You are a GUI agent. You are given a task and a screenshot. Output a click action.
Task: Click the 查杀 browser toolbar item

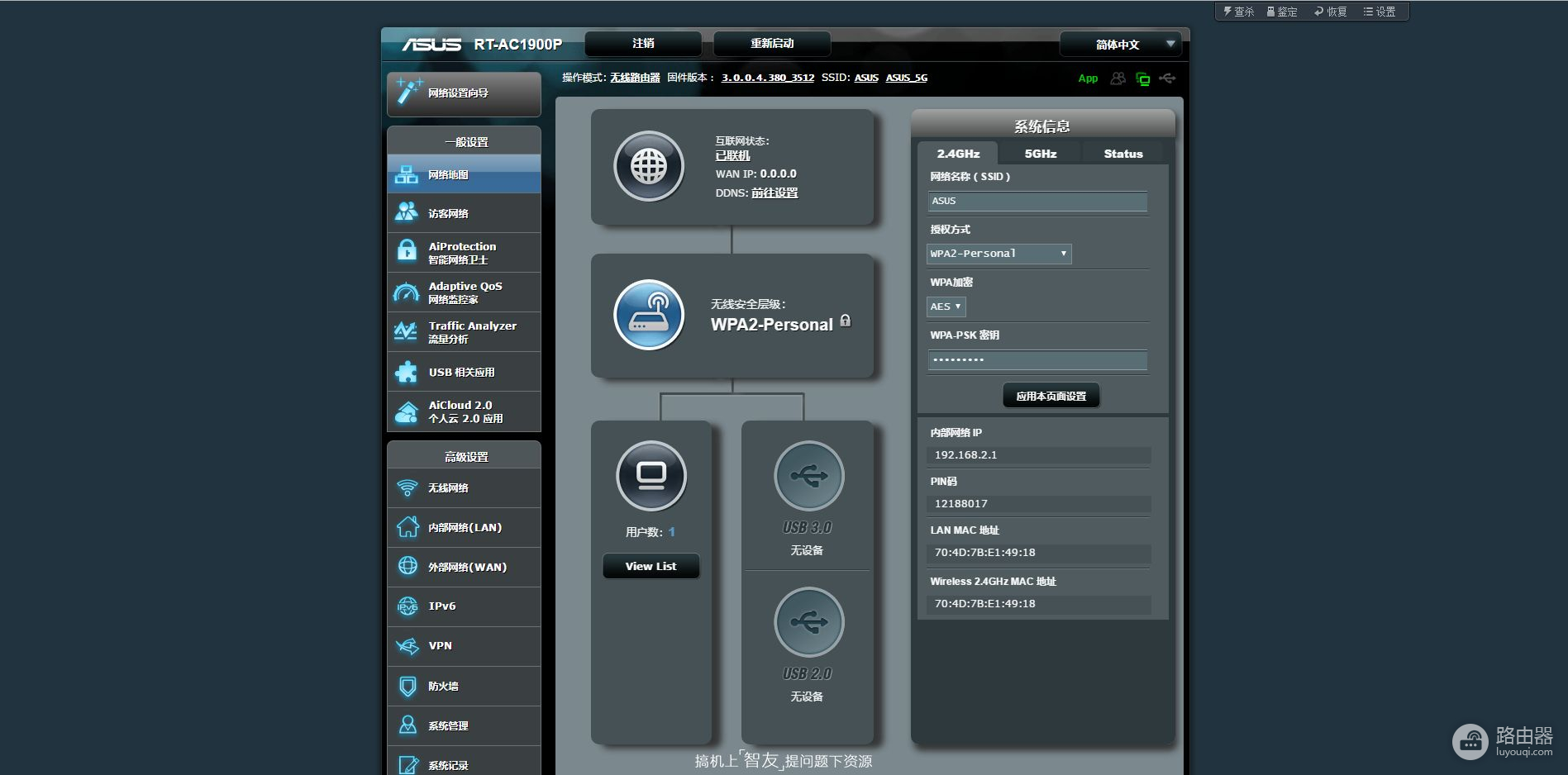(1239, 12)
